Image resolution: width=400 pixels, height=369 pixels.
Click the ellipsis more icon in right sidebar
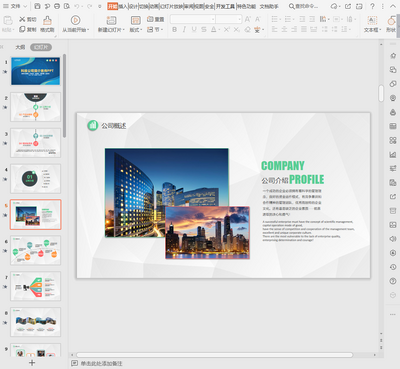pos(393,314)
